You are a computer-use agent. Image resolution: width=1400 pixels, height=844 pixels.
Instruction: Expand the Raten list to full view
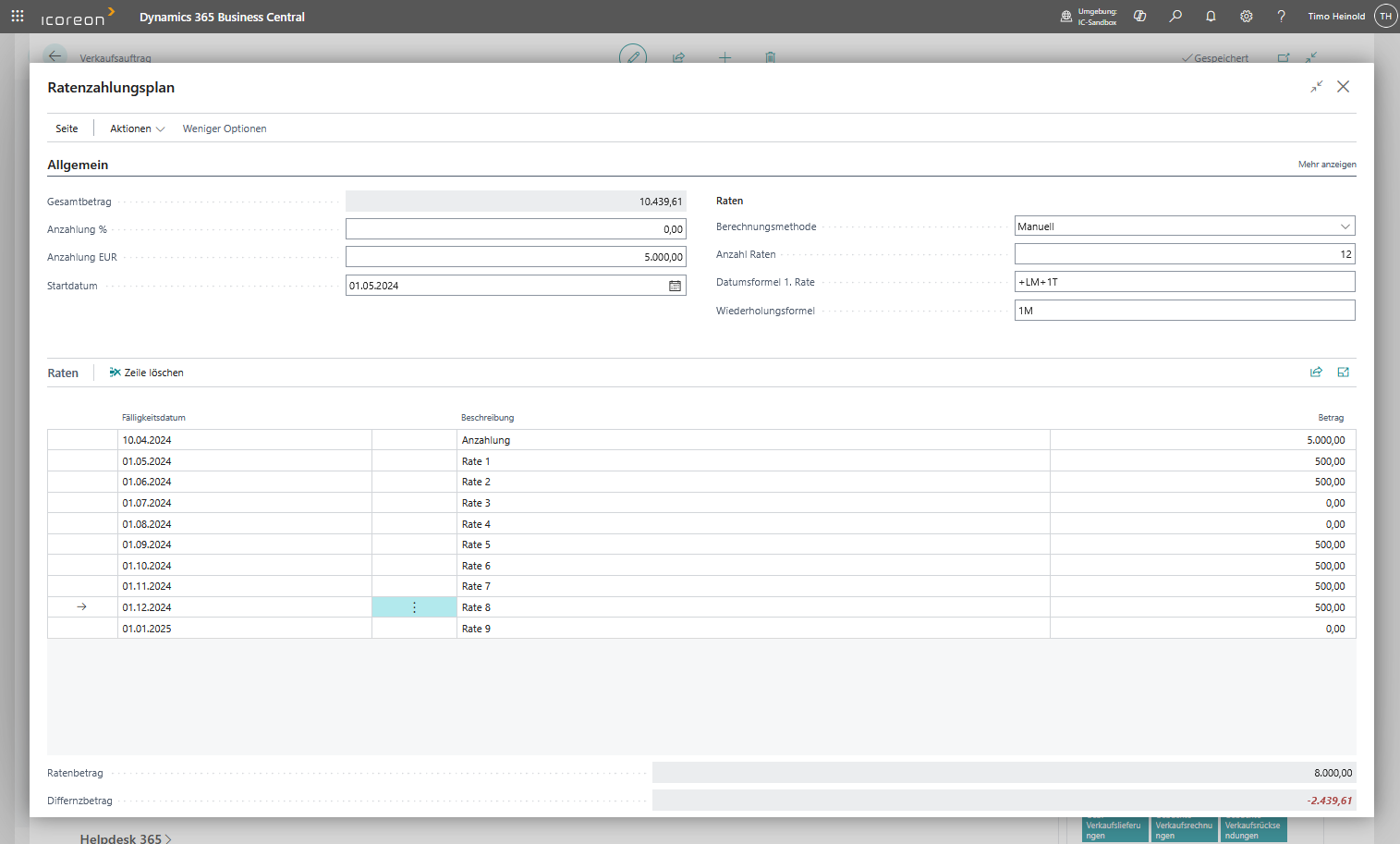click(1344, 373)
